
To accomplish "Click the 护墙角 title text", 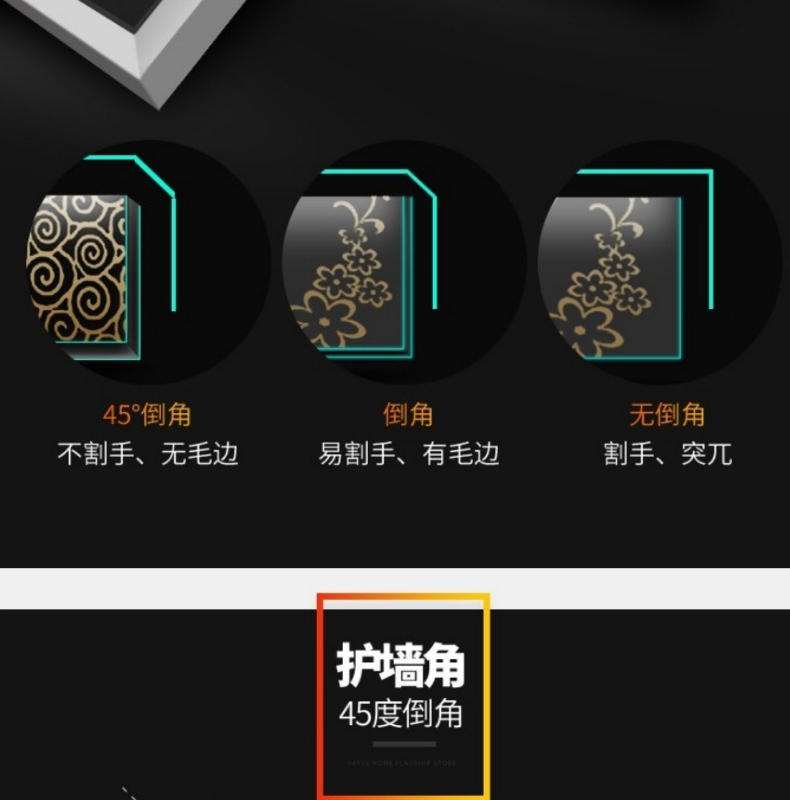I will click(x=401, y=665).
